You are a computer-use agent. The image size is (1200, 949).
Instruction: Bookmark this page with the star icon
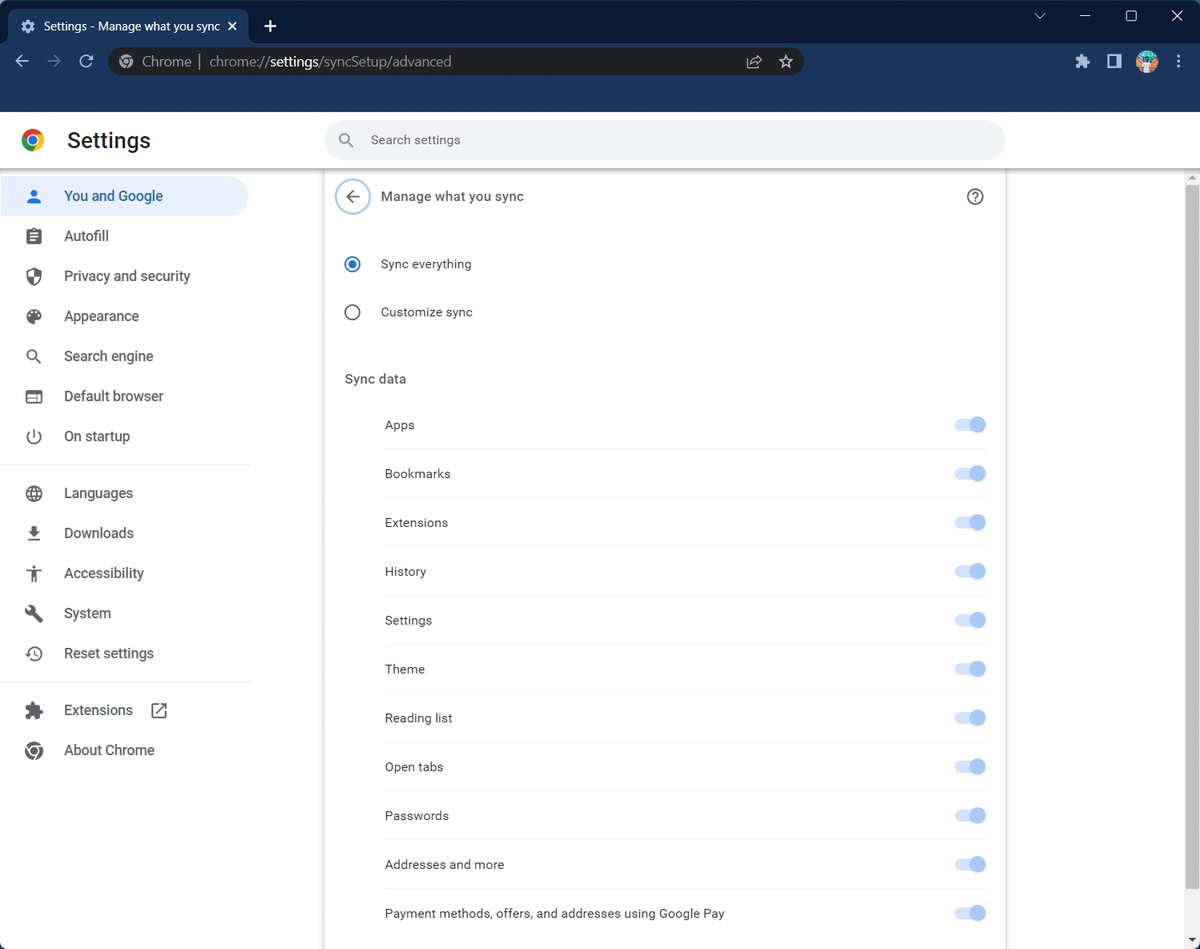786,62
